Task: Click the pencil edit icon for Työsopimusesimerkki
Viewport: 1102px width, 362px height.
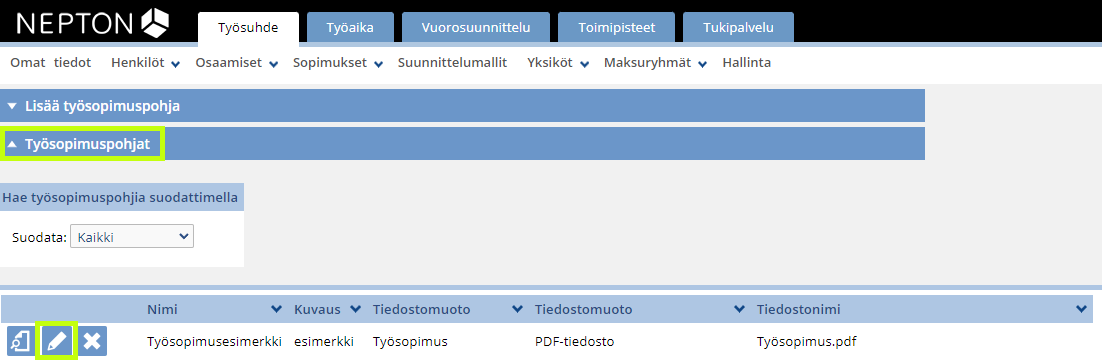Action: click(x=56, y=342)
